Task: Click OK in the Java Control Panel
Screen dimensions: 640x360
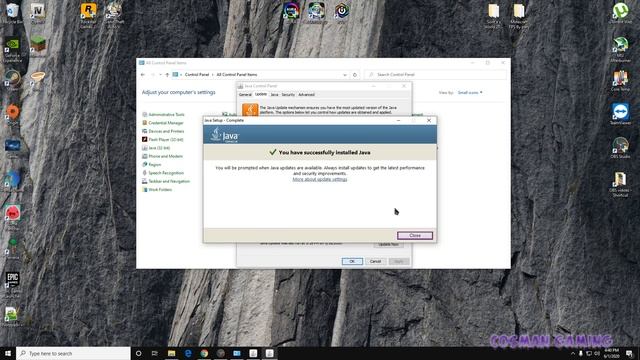Action: click(x=352, y=261)
